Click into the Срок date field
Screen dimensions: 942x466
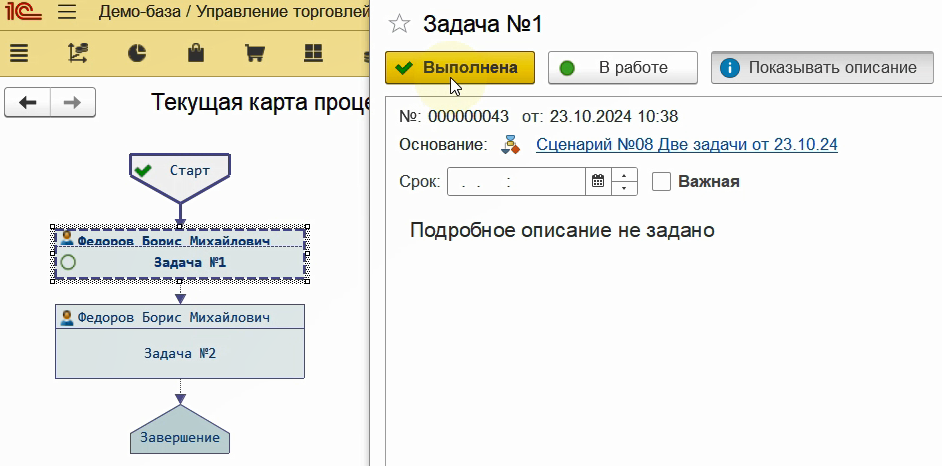(x=516, y=181)
